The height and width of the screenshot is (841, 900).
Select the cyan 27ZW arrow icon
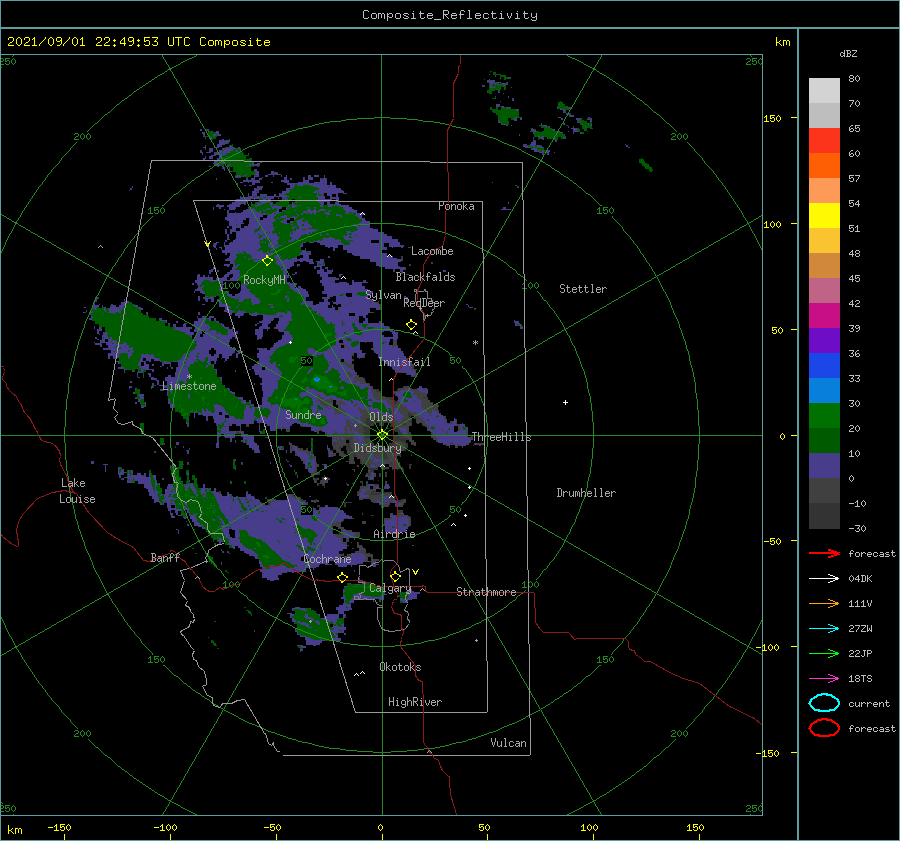coord(824,629)
